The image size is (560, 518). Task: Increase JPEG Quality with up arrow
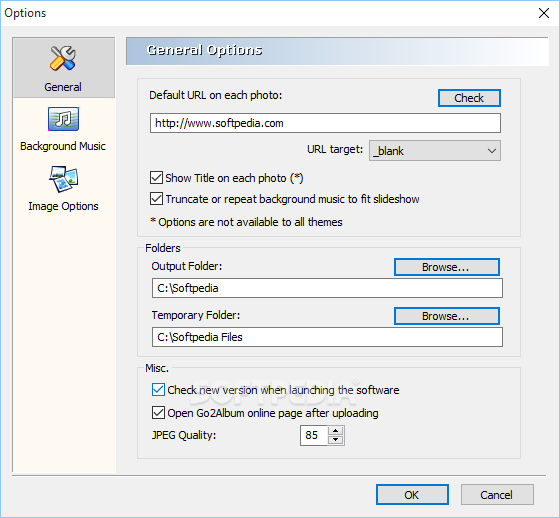[x=335, y=430]
